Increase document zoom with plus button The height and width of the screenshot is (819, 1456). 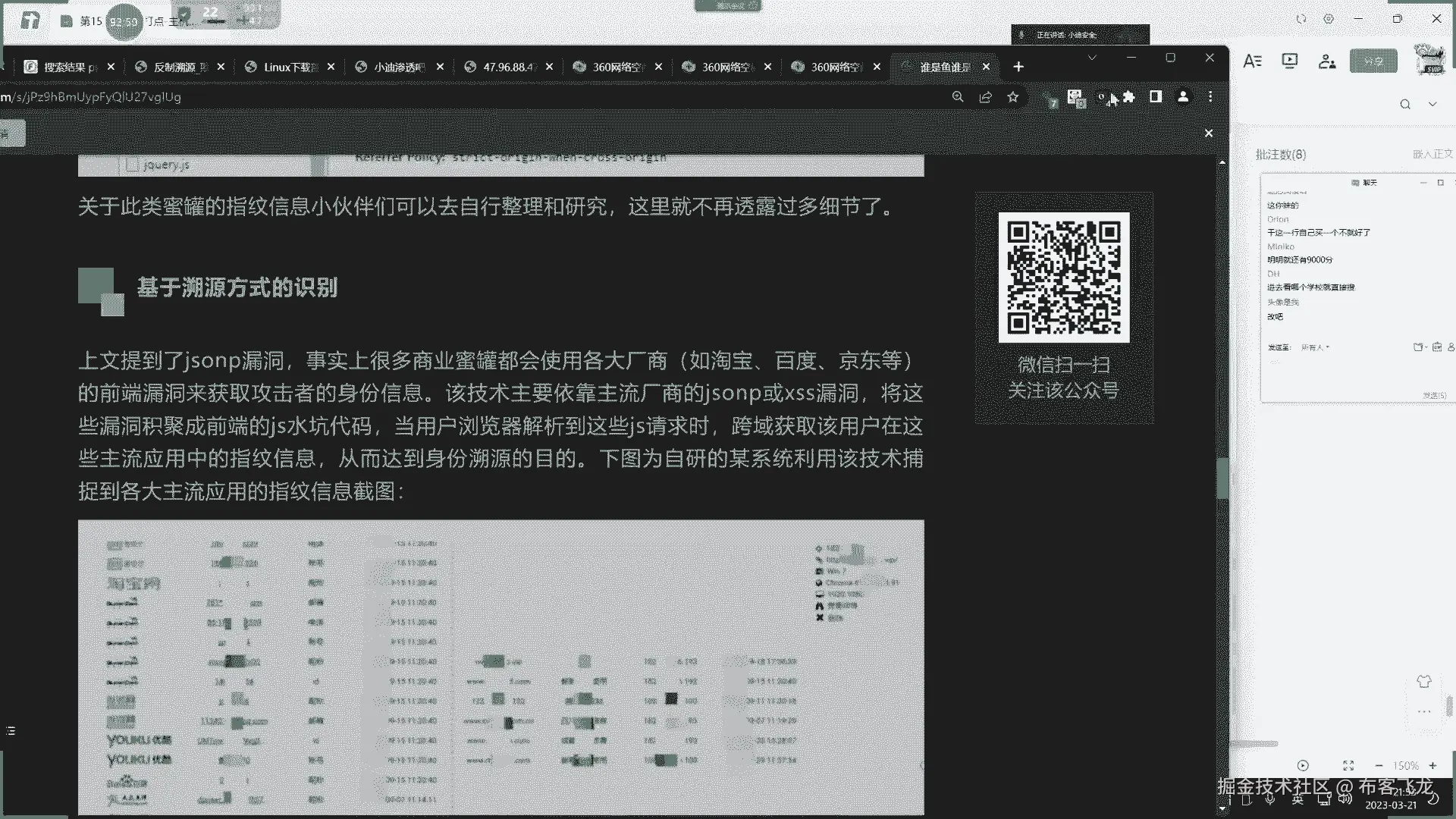tap(1432, 766)
